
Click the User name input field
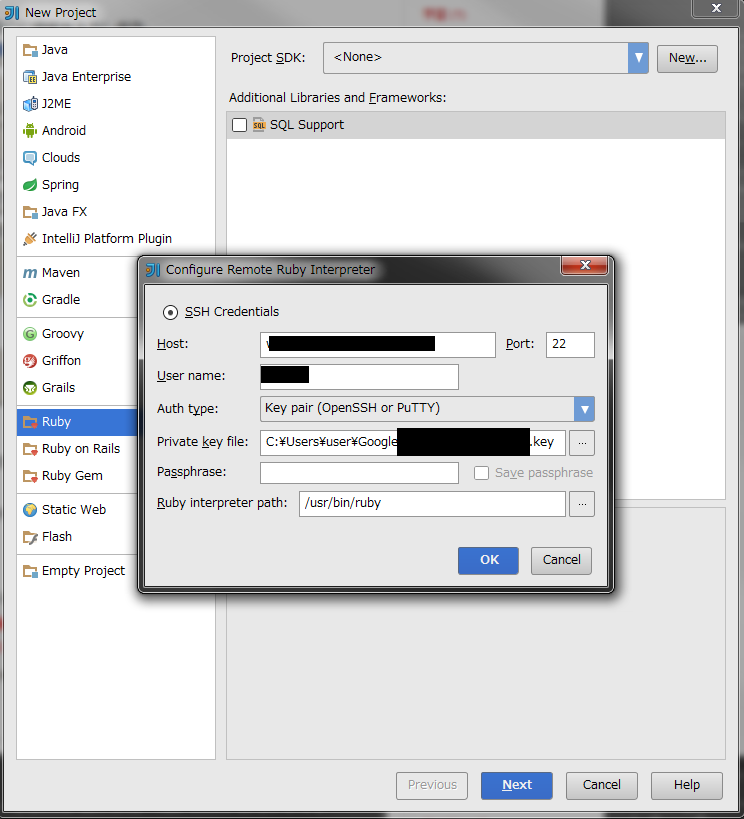pyautogui.click(x=359, y=377)
